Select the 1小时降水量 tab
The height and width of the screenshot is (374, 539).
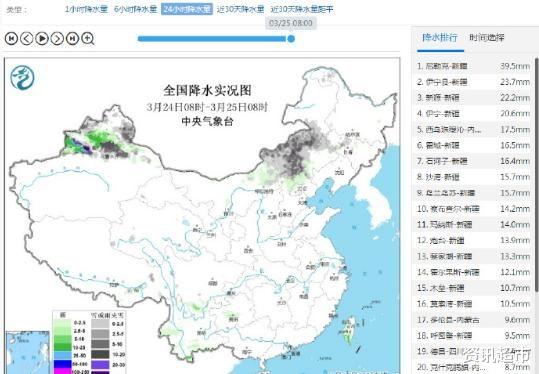tap(86, 9)
